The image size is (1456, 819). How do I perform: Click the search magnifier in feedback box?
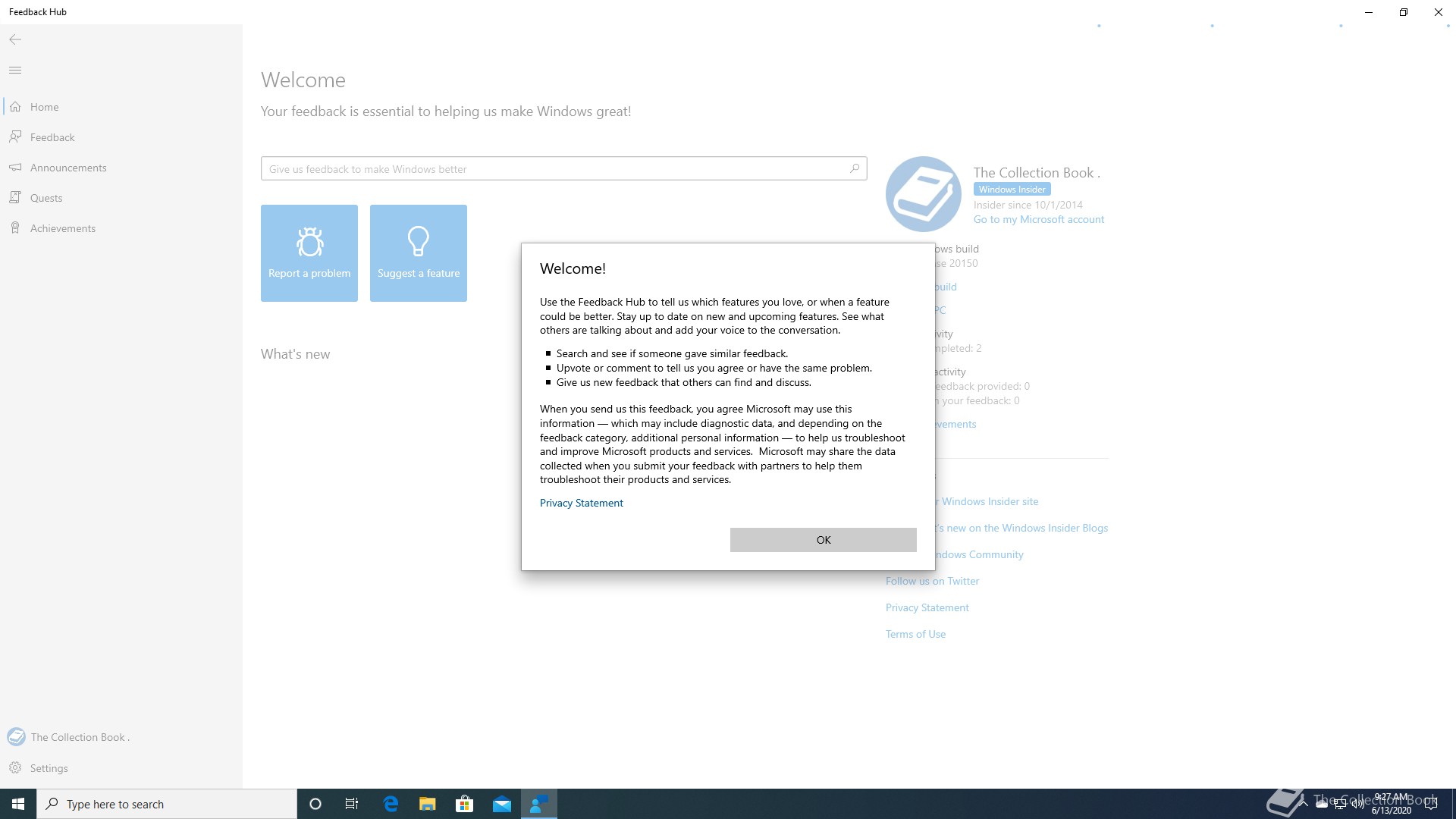[855, 168]
